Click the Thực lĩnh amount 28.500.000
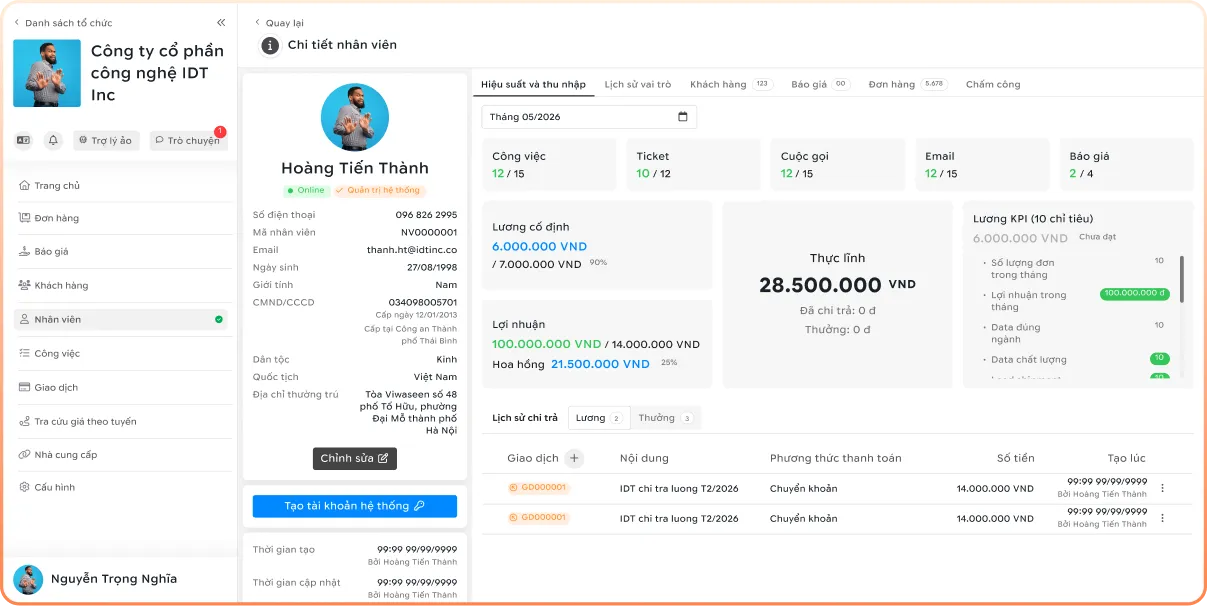 (x=820, y=286)
